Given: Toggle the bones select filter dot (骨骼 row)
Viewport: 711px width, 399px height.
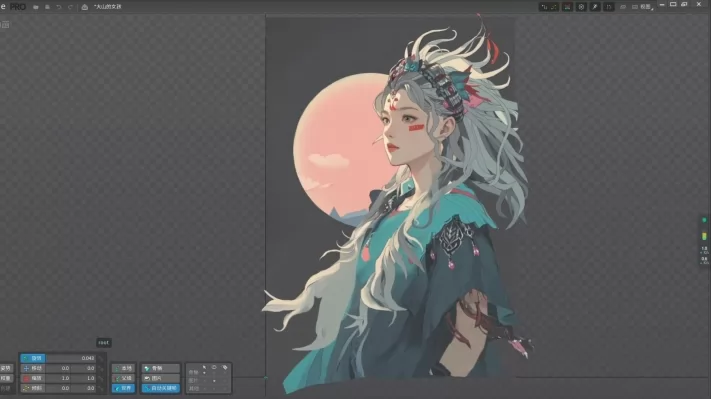Looking at the screenshot, I should tap(205, 373).
